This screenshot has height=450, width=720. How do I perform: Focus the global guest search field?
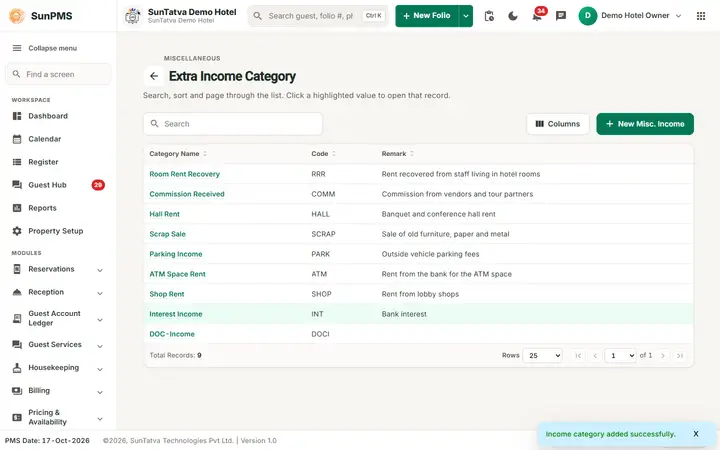tap(318, 16)
